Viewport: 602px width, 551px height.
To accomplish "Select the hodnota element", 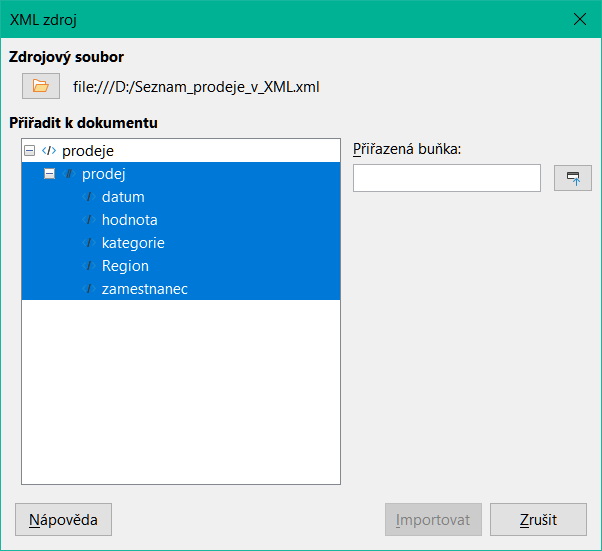I will coord(130,220).
